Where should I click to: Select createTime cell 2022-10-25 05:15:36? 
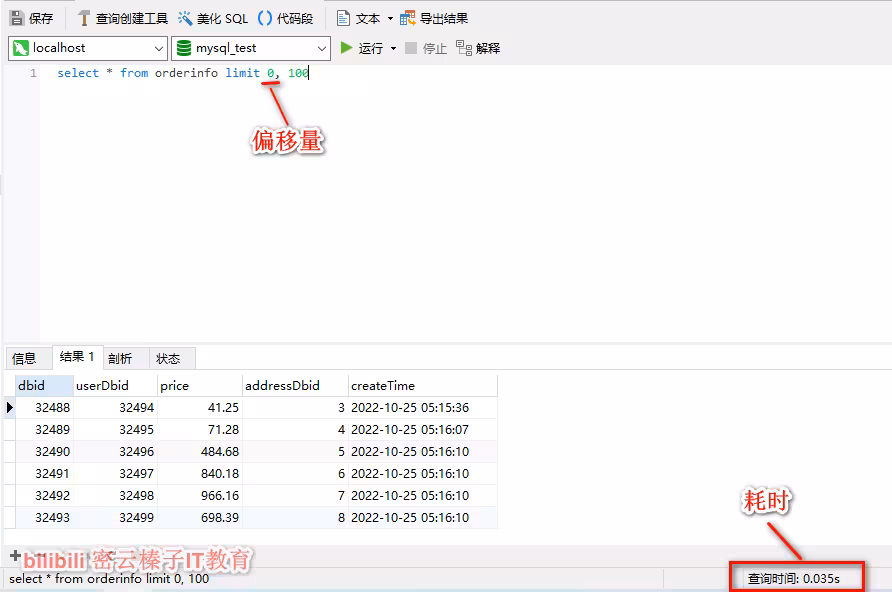tap(423, 408)
